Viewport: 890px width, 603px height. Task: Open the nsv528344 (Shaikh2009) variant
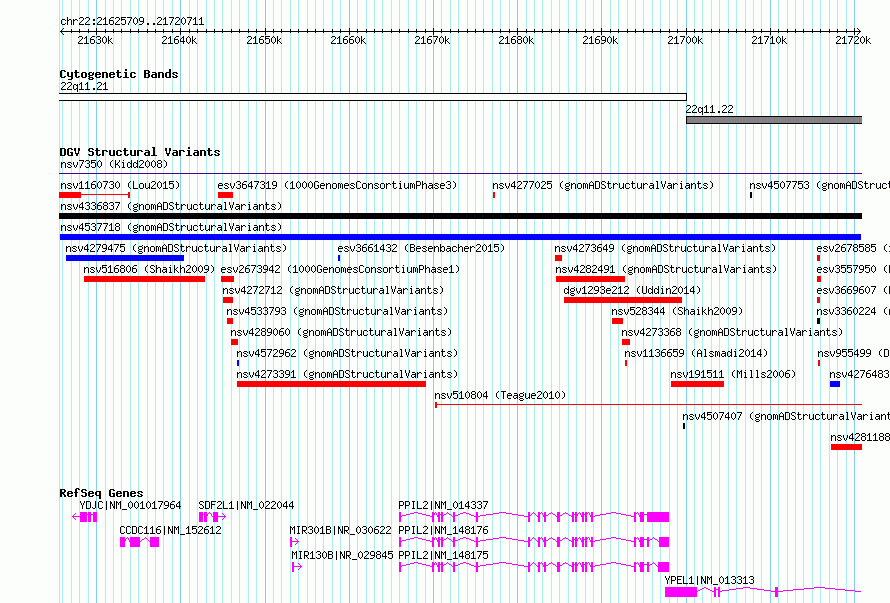click(x=677, y=311)
